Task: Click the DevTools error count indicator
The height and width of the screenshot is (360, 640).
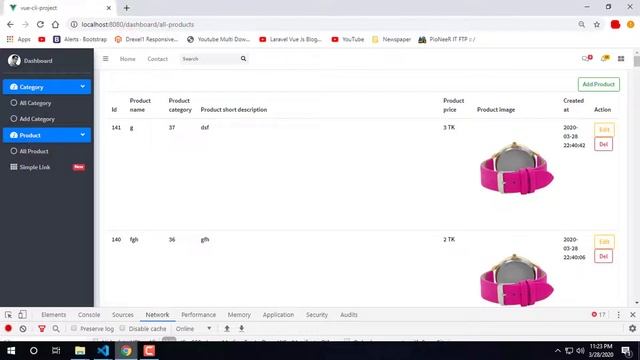Action: coord(598,315)
